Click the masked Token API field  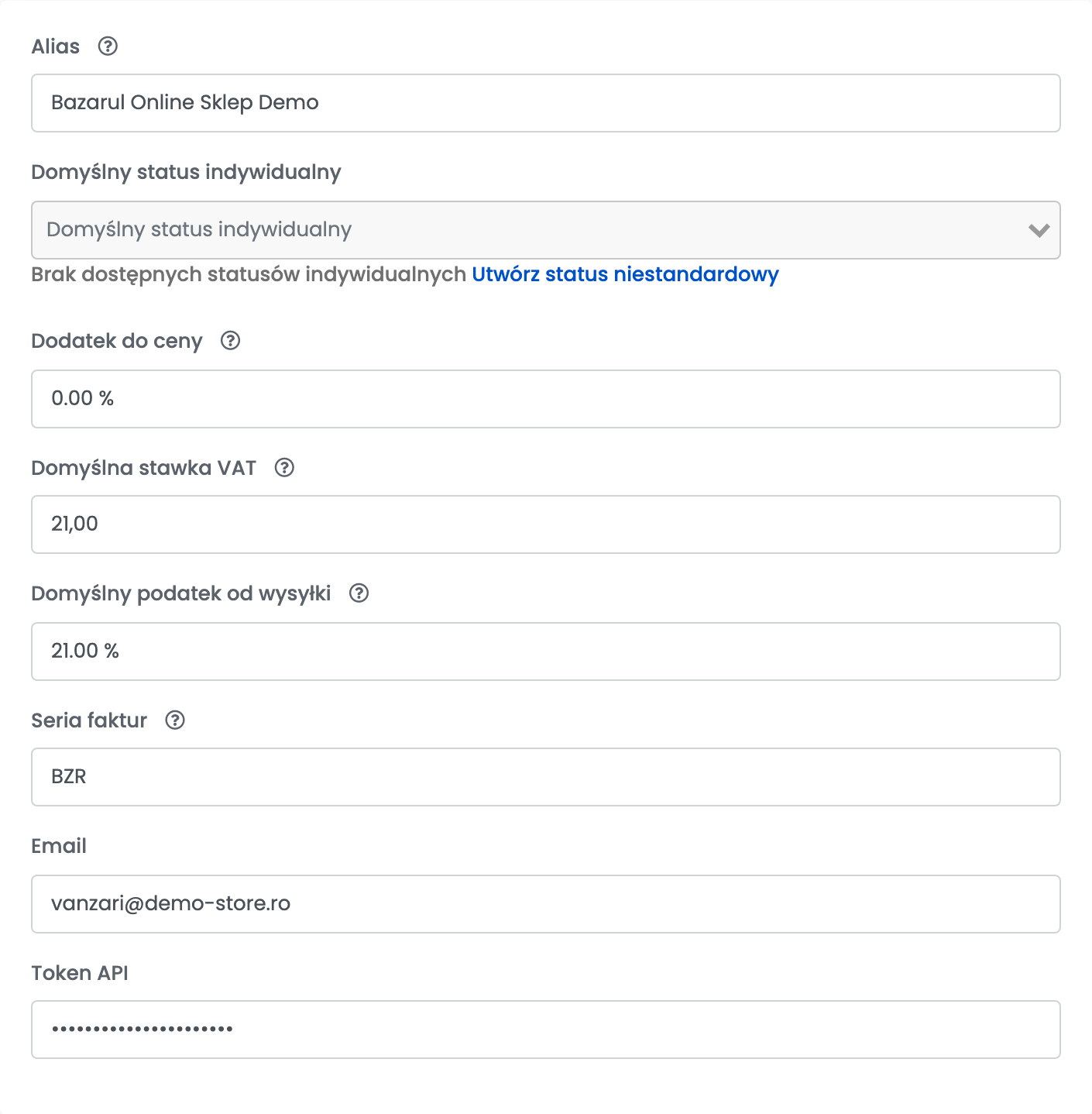545,1030
